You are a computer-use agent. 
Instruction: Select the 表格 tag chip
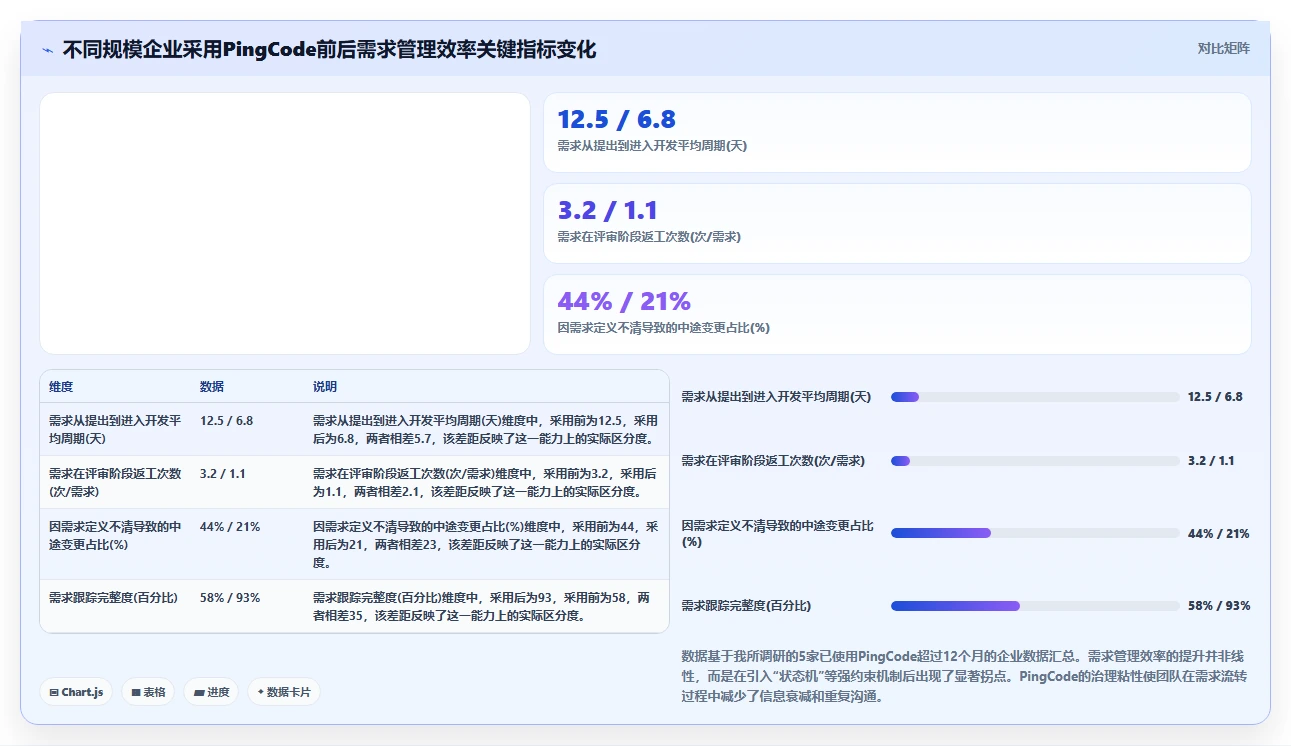coord(148,692)
